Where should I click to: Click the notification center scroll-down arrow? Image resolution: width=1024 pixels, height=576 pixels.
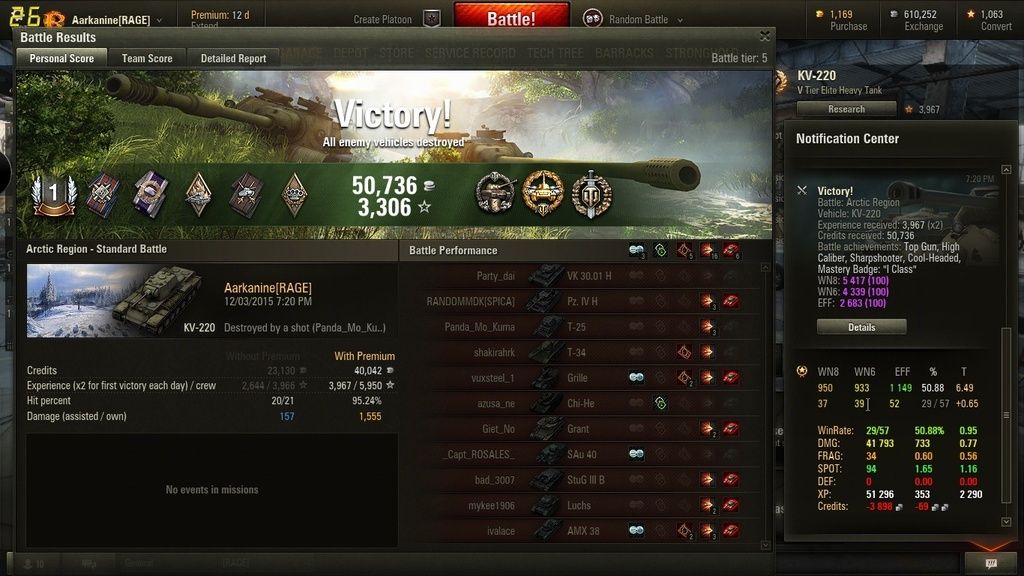point(1006,521)
